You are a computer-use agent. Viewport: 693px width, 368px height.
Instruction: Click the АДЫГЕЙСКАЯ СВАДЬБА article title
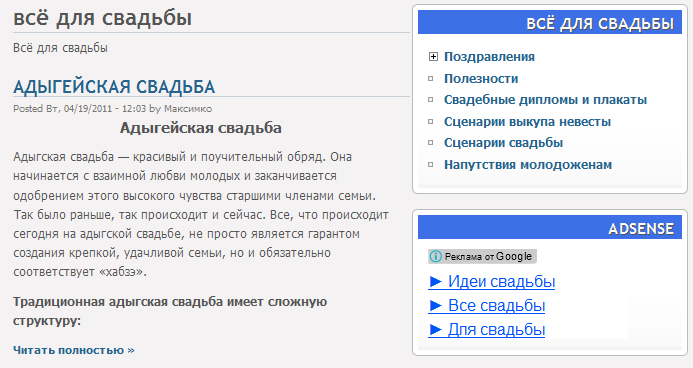[x=114, y=87]
